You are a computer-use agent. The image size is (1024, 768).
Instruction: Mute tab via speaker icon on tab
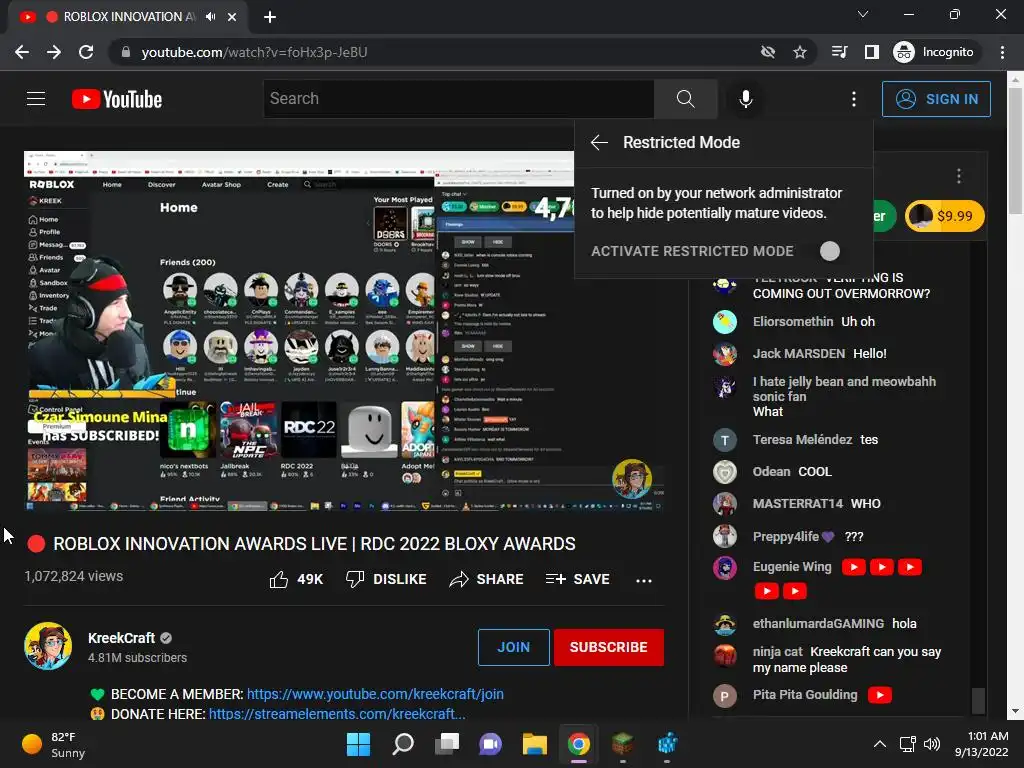point(210,17)
